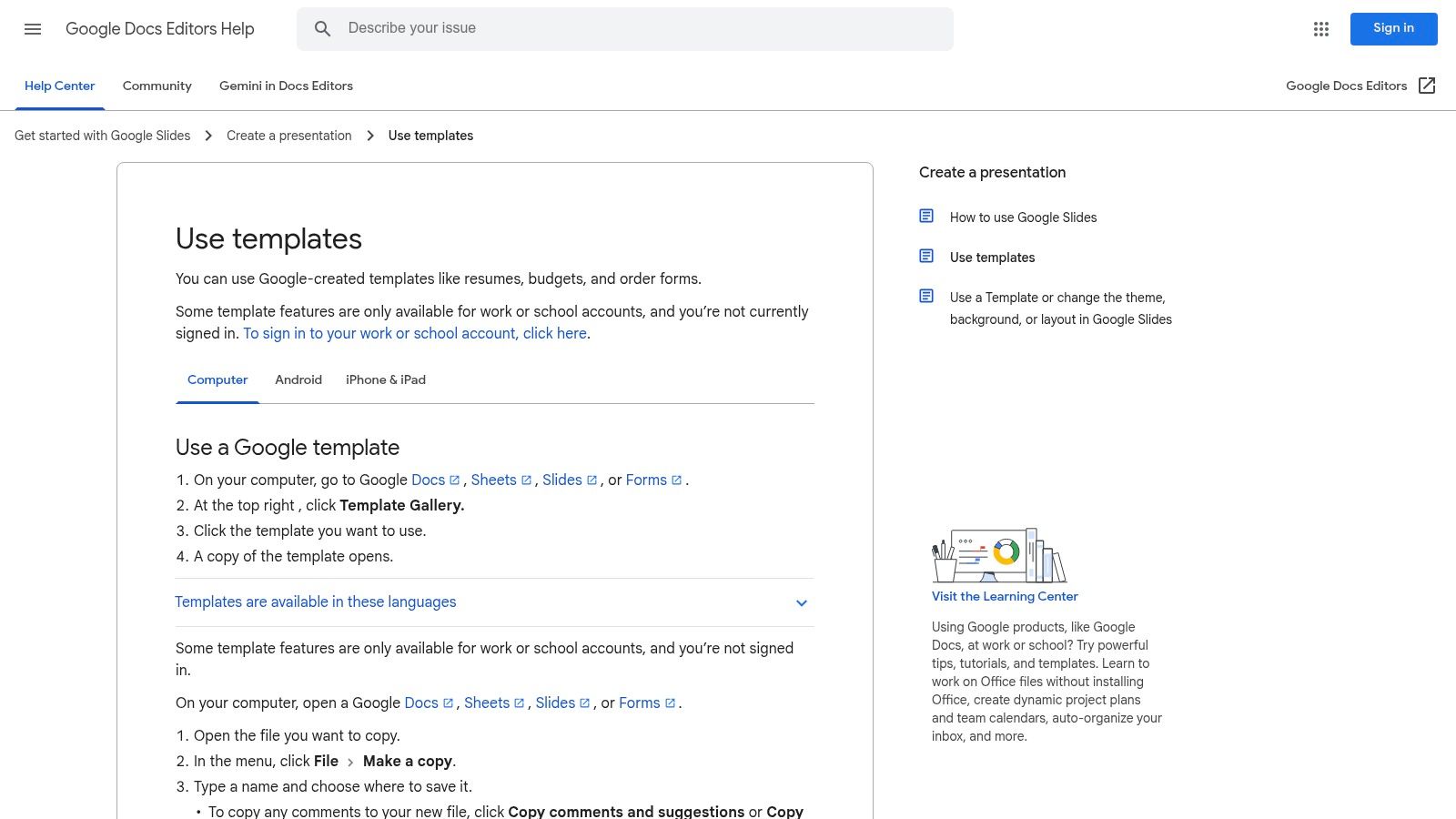Click the work or school account sign-in link
This screenshot has width=1456, height=819.
click(415, 334)
